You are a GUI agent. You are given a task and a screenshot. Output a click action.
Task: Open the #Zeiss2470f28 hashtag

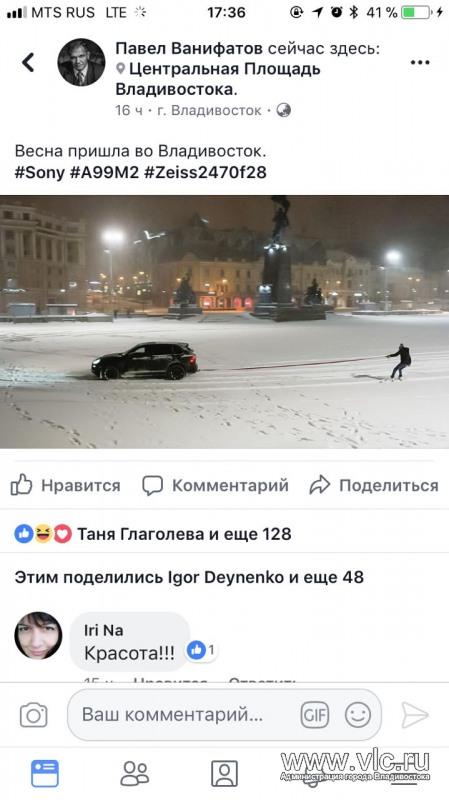click(205, 172)
